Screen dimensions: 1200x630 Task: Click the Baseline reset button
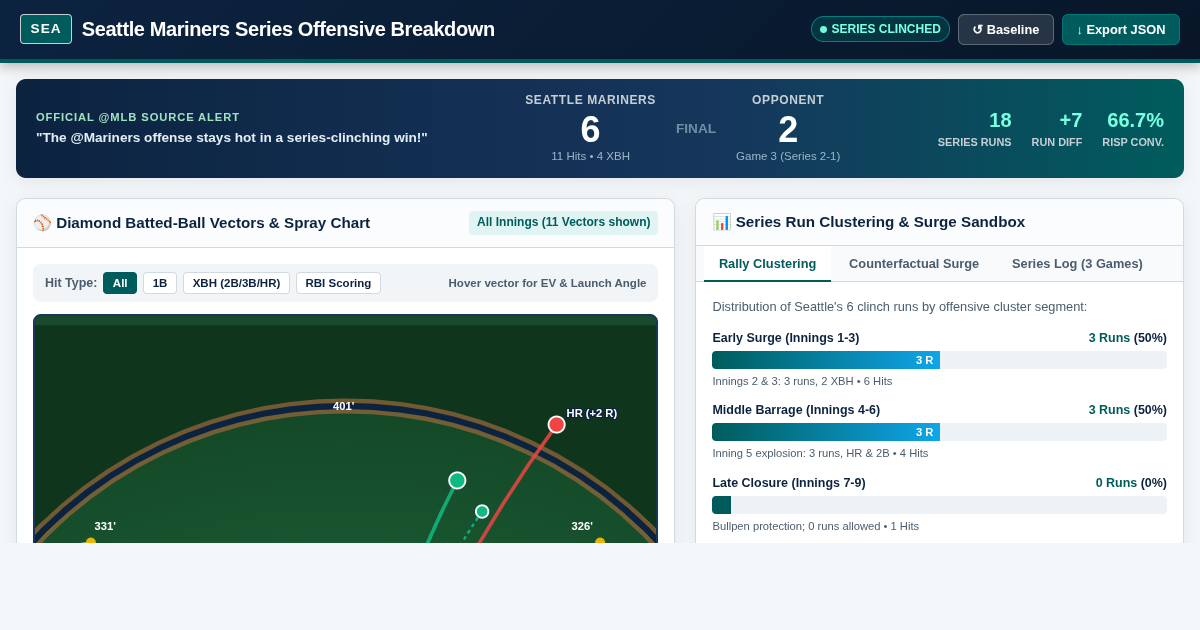click(x=1006, y=29)
